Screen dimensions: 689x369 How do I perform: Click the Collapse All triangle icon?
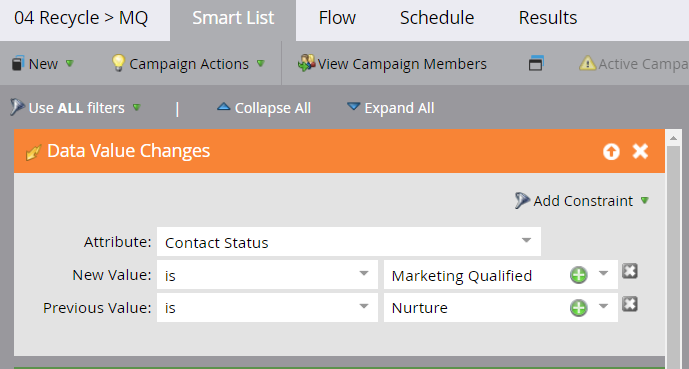(x=224, y=106)
